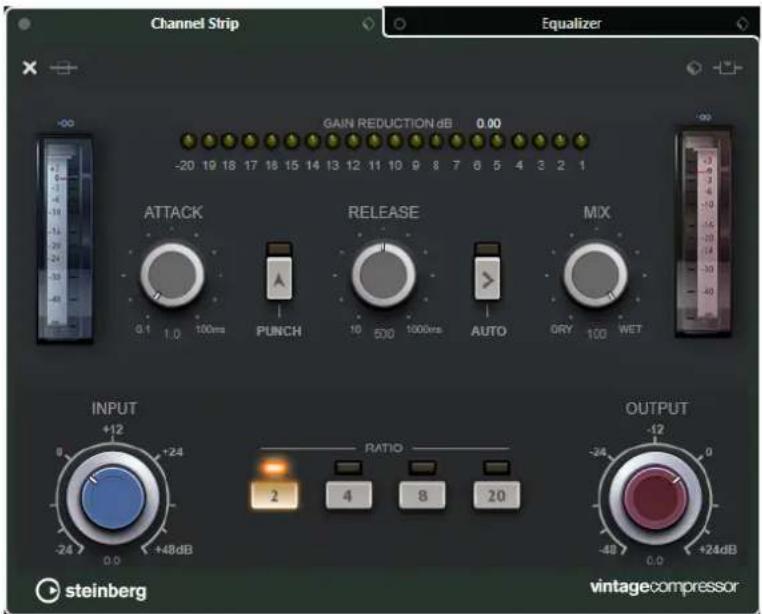Open Equalizer preset diamond icon
The width and height of the screenshot is (762, 614).
743,23
